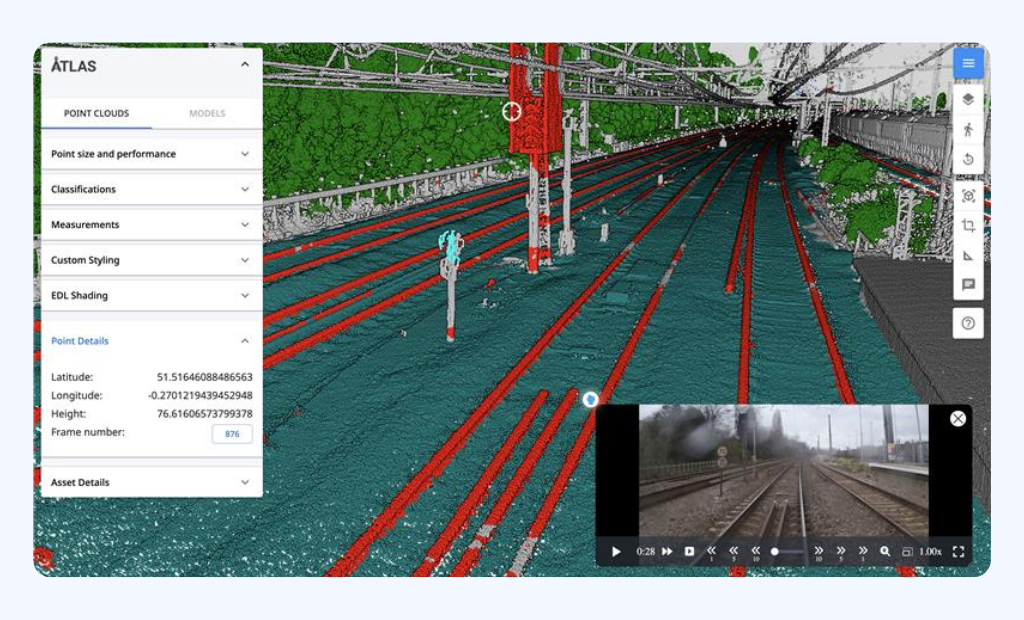Open the comment annotation tool
This screenshot has height=620, width=1024.
tap(967, 285)
